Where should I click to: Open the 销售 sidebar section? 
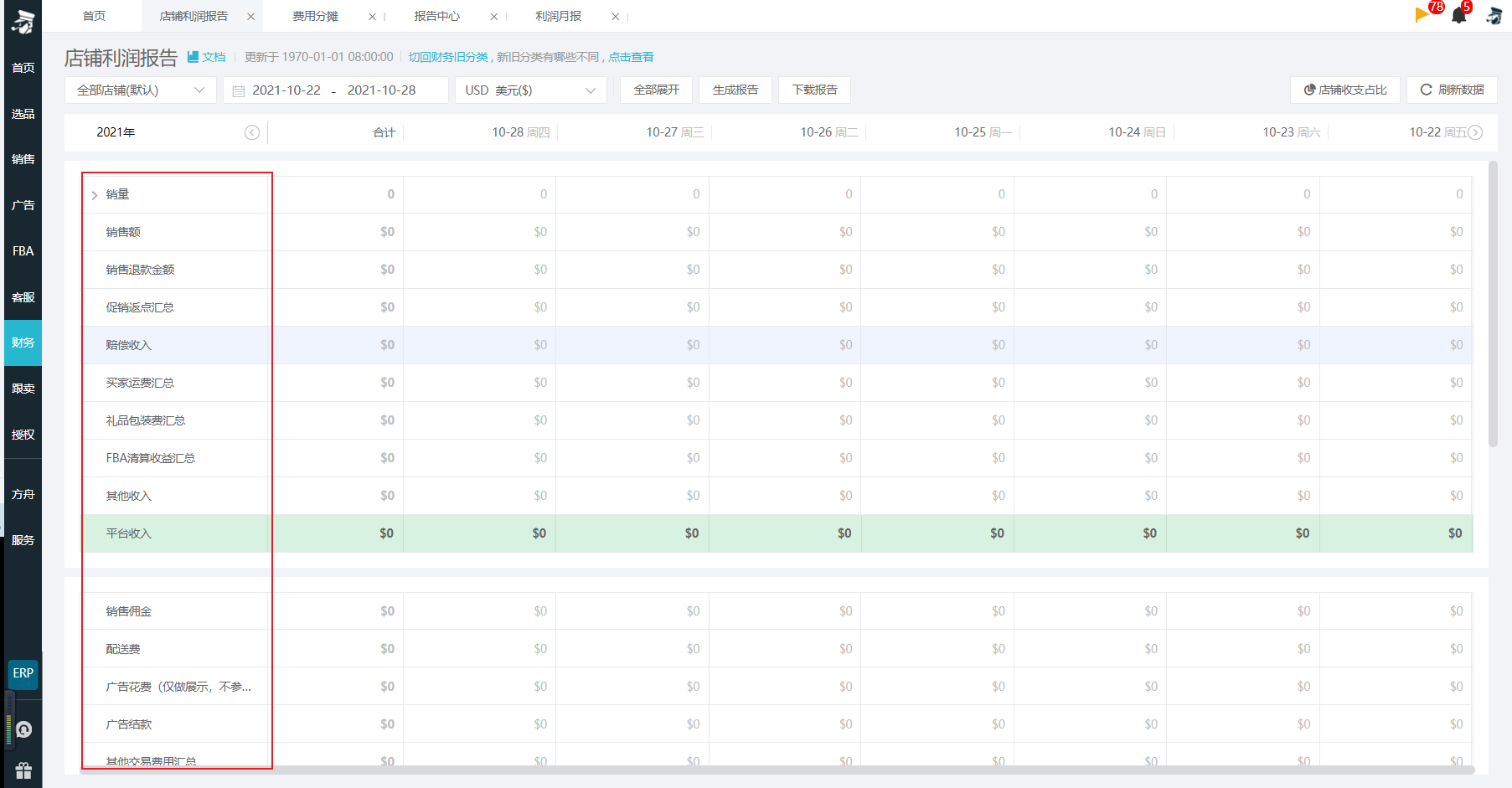(x=23, y=159)
